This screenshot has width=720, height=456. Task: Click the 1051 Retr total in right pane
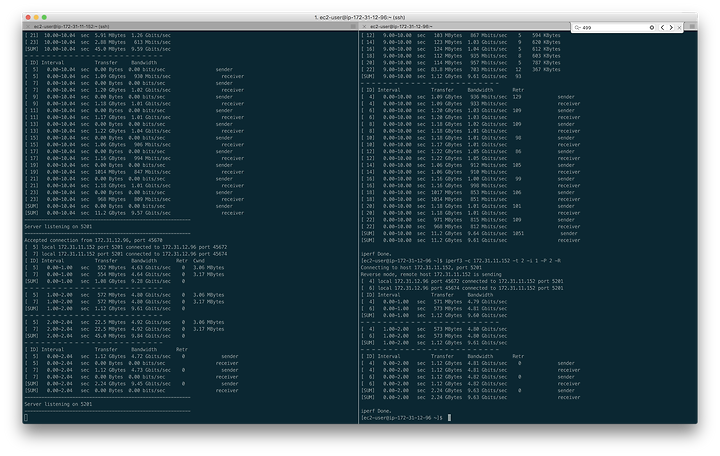pos(518,233)
